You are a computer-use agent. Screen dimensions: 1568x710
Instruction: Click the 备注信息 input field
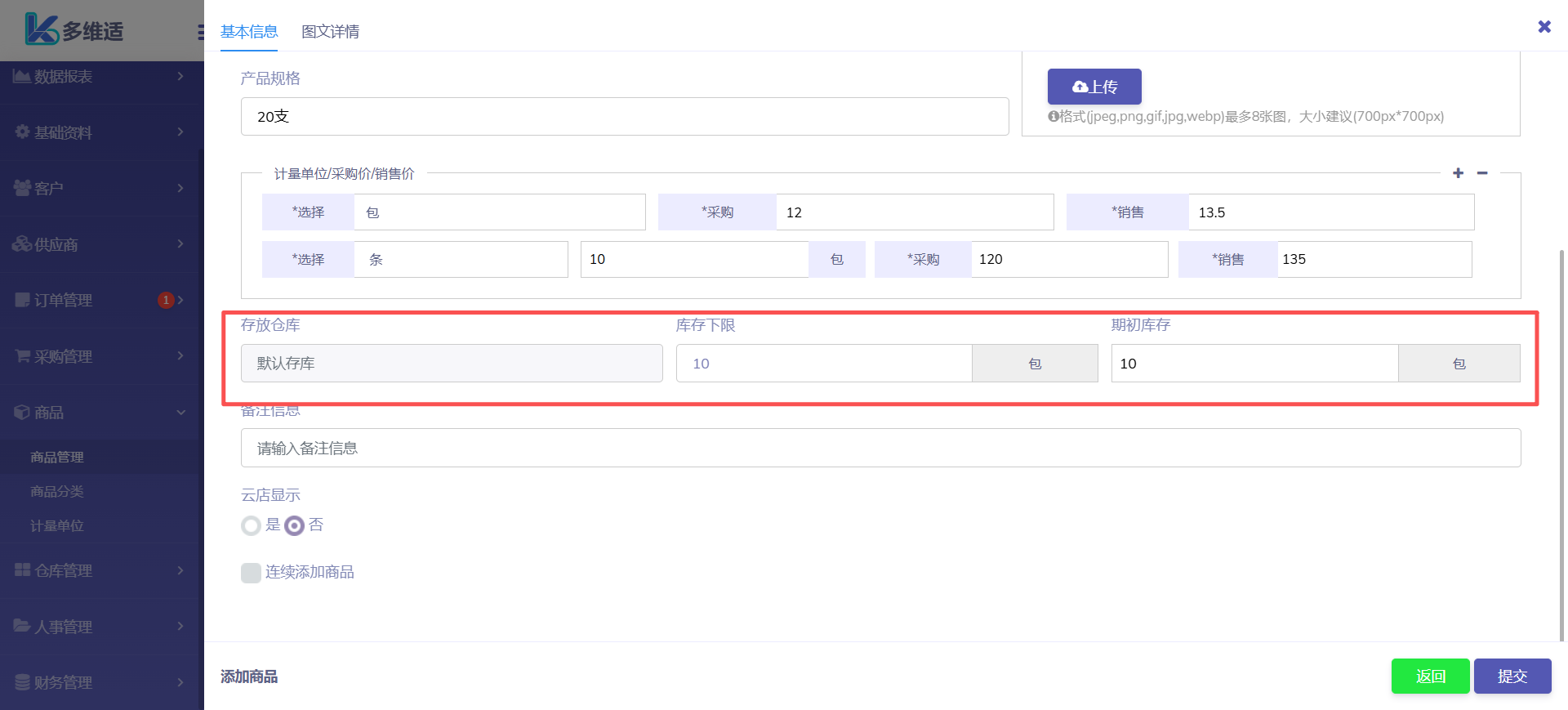click(880, 448)
